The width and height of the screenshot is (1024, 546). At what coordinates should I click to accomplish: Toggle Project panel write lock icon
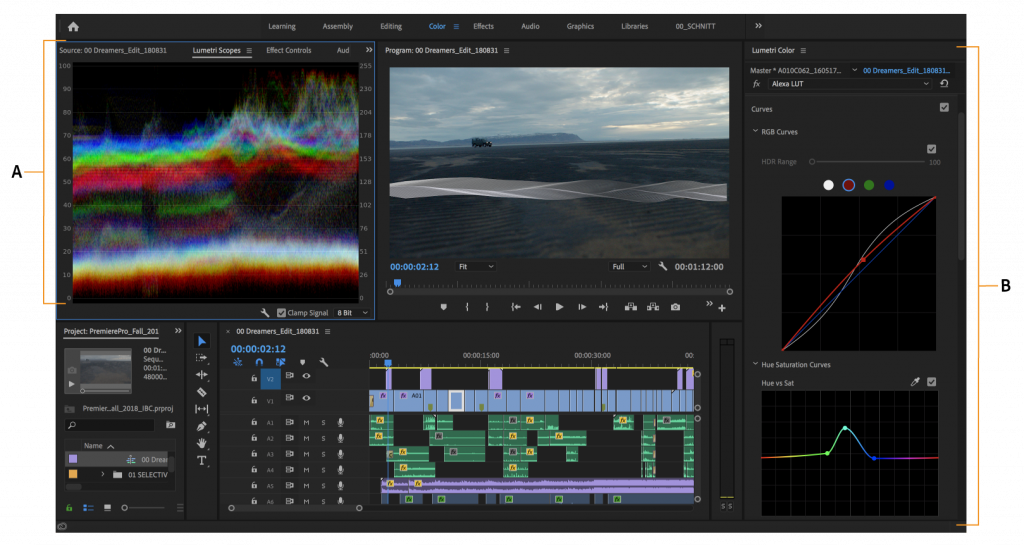[x=69, y=507]
